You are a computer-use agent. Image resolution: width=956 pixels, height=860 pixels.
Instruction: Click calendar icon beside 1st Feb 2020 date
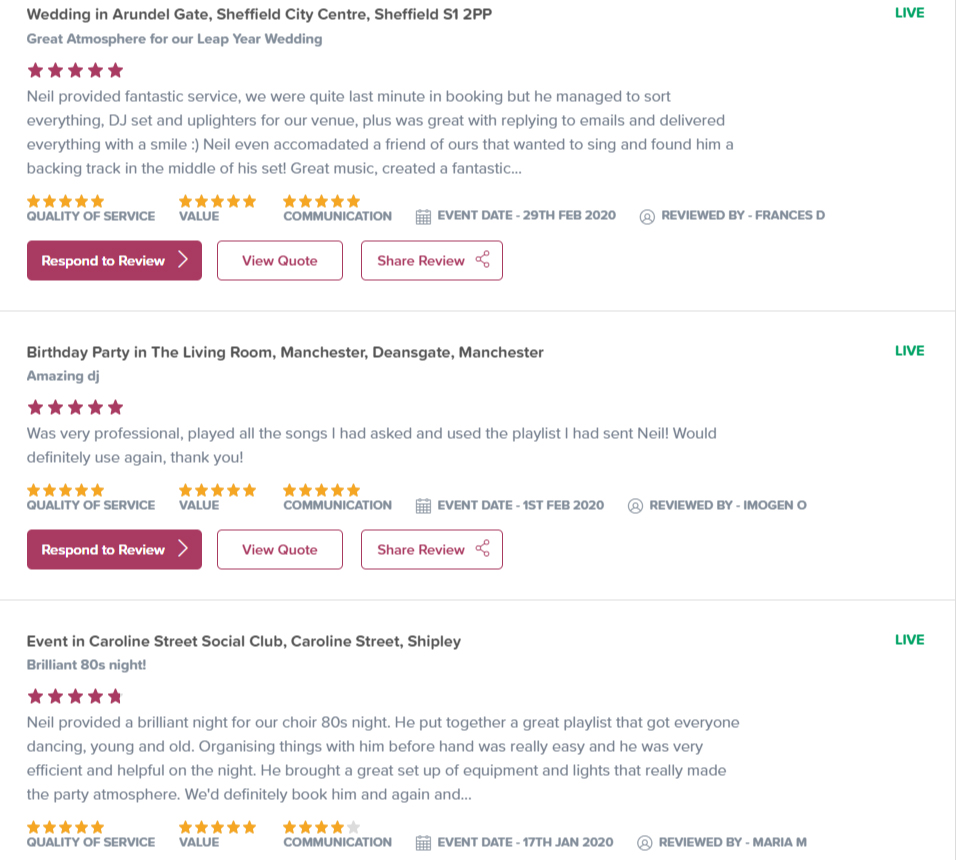coord(423,505)
